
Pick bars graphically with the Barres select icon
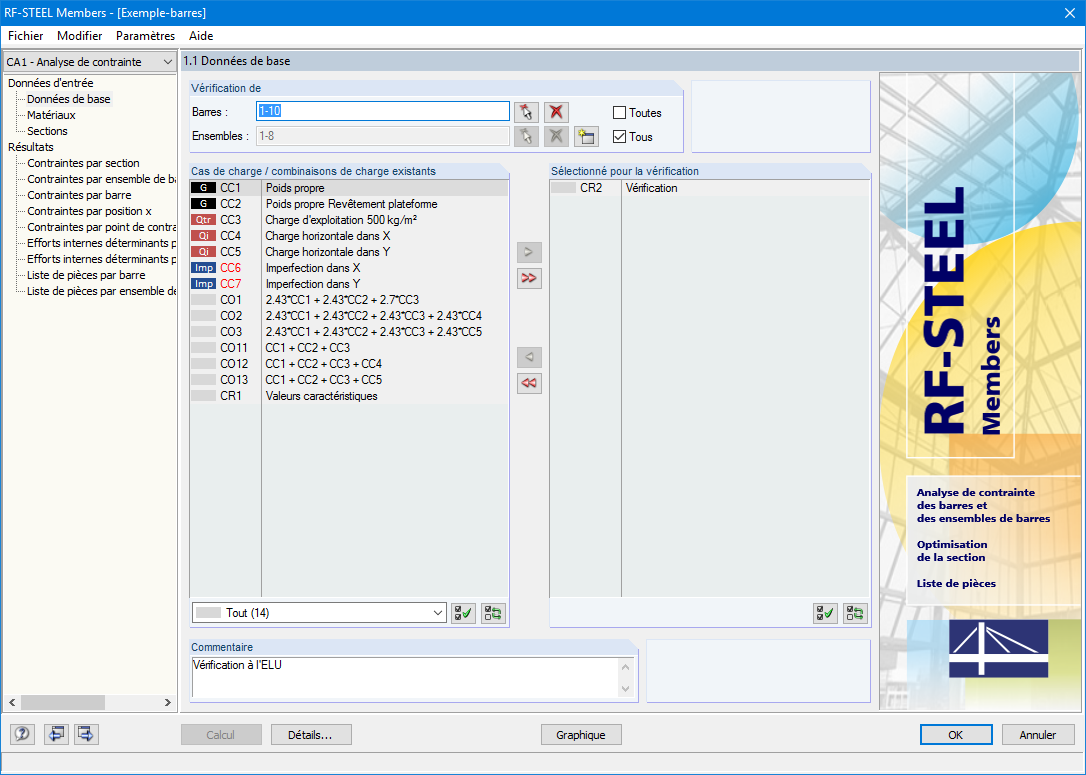526,112
